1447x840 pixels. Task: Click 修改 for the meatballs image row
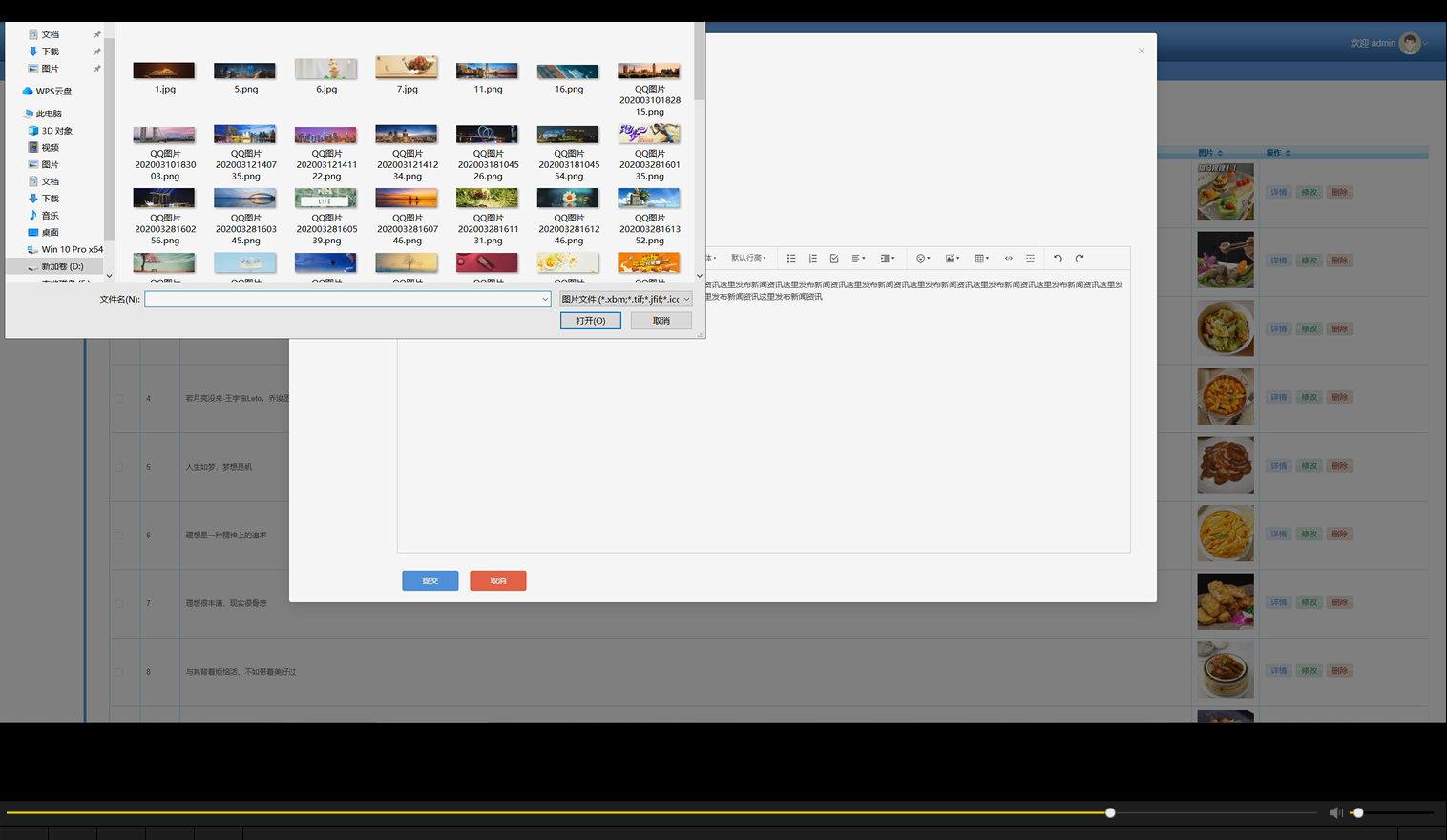(1310, 261)
